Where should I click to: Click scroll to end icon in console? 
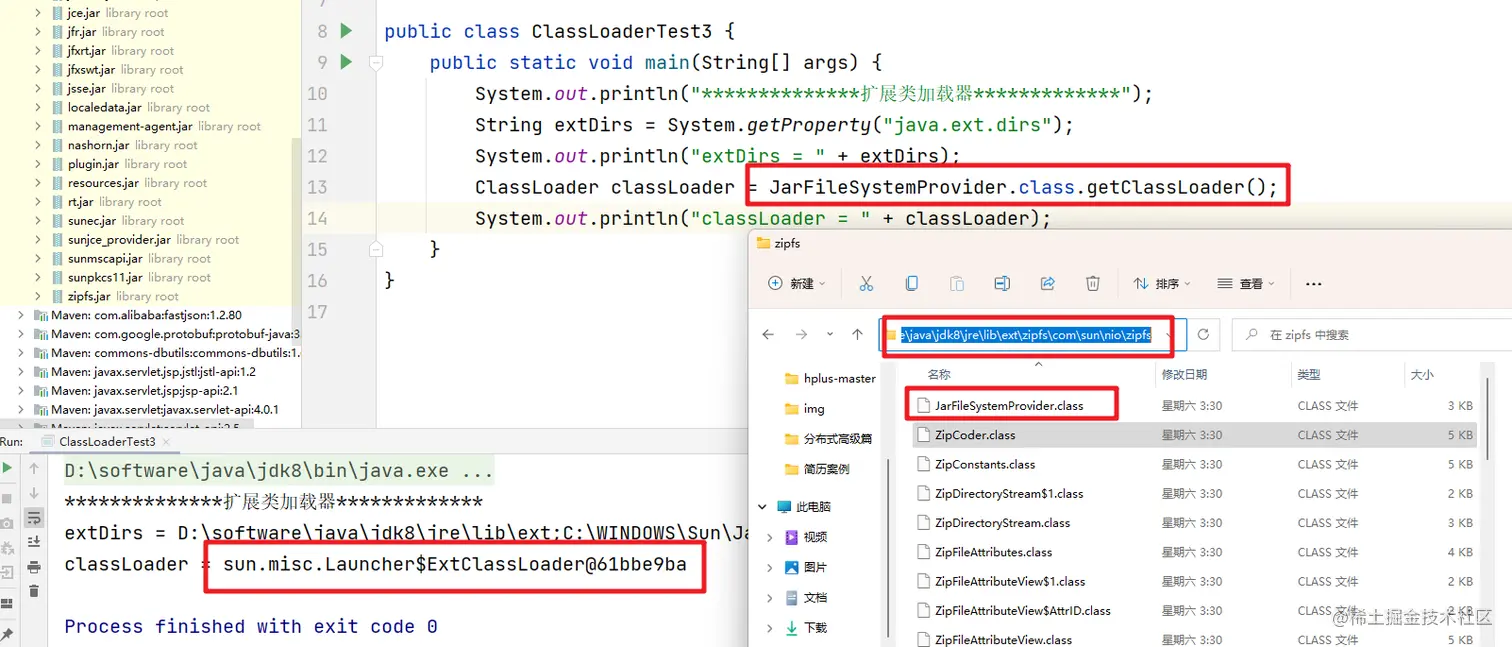click(x=34, y=542)
